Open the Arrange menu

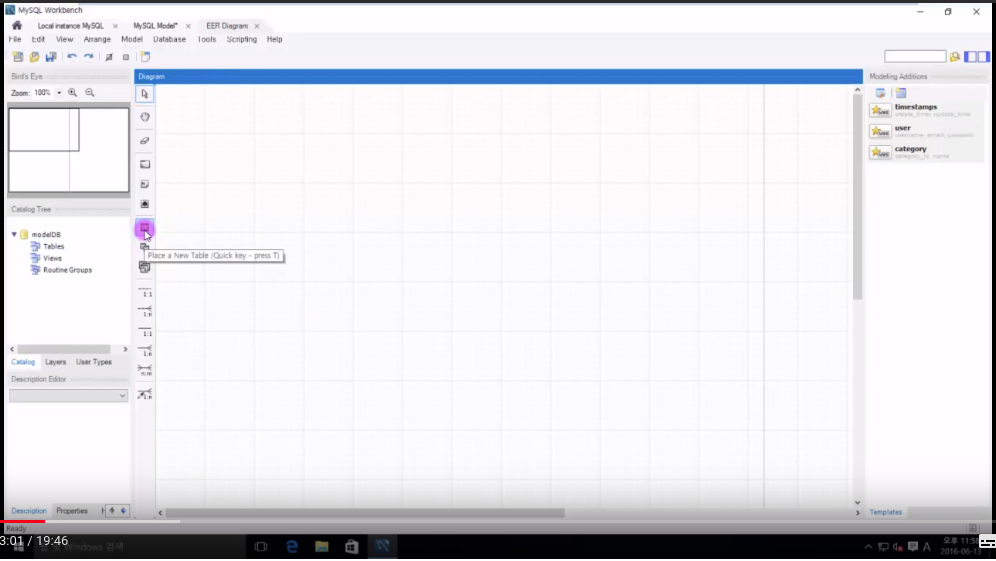point(97,39)
